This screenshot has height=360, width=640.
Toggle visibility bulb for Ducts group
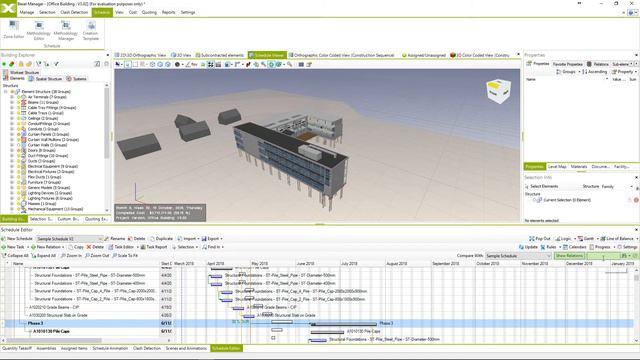pyautogui.click(x=18, y=161)
